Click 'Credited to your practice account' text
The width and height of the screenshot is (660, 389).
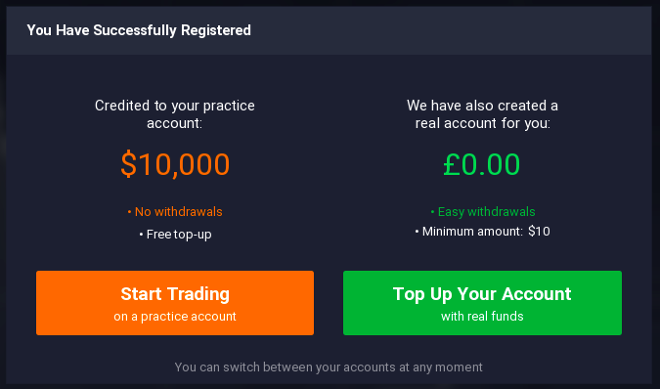tap(175, 114)
